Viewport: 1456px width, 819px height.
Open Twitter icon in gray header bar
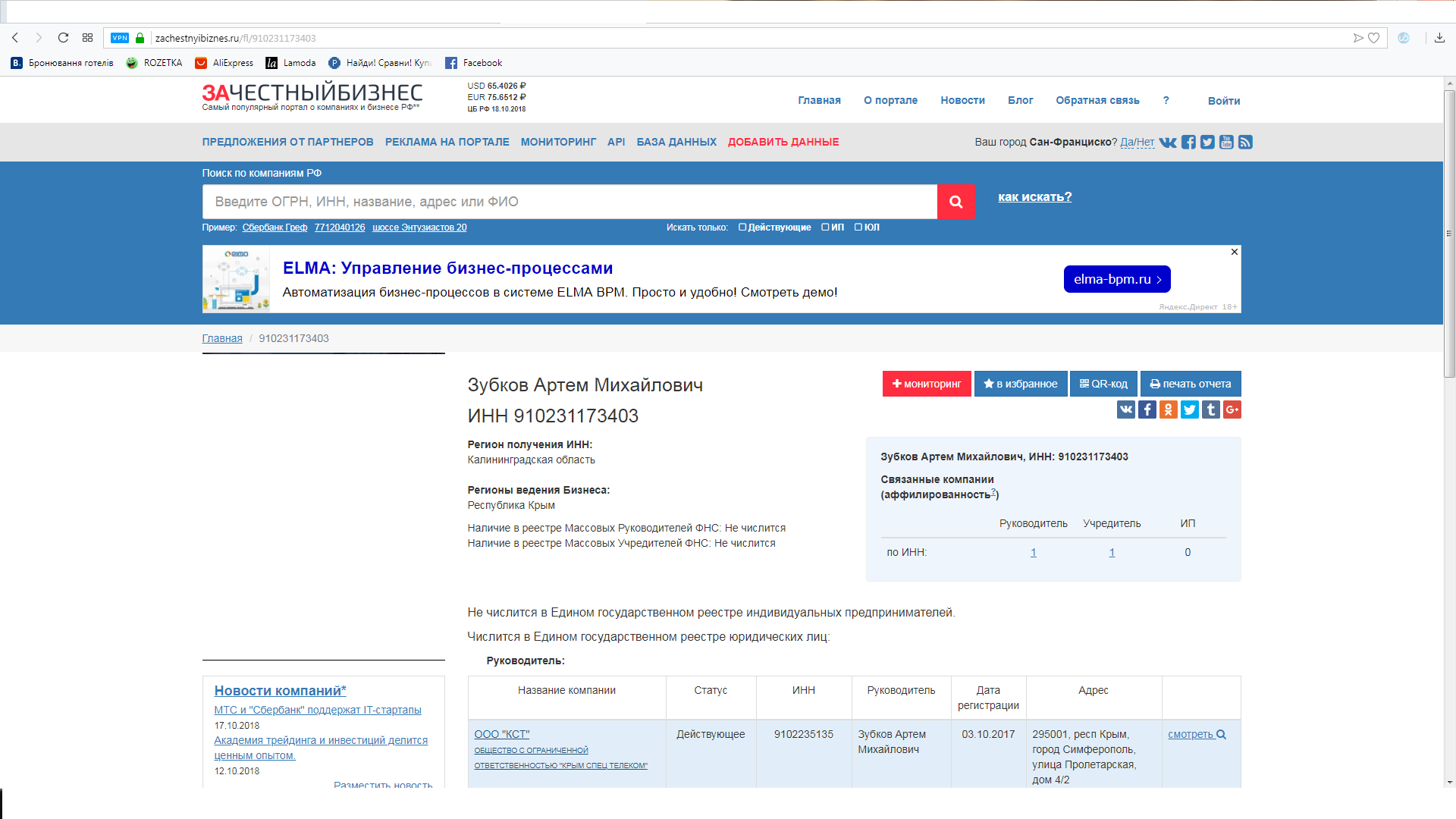coord(1207,142)
